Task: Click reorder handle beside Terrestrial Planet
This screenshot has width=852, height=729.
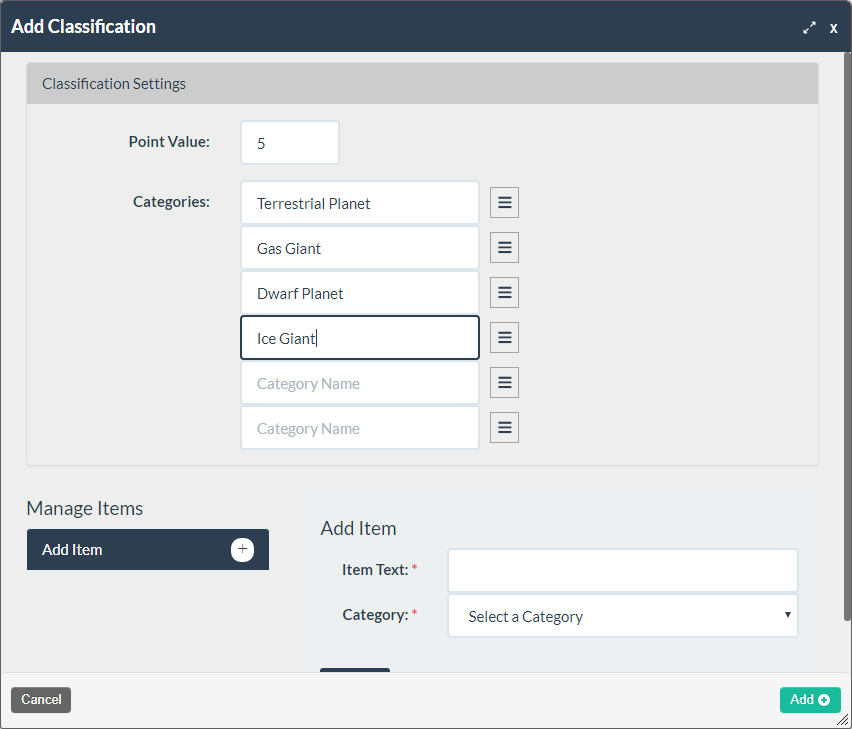Action: pyautogui.click(x=504, y=203)
